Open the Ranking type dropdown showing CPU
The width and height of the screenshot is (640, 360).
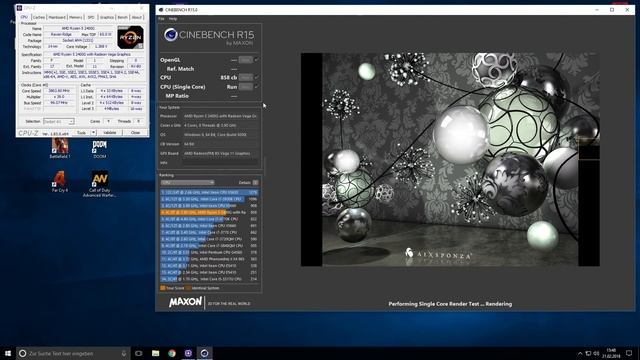coord(187,182)
